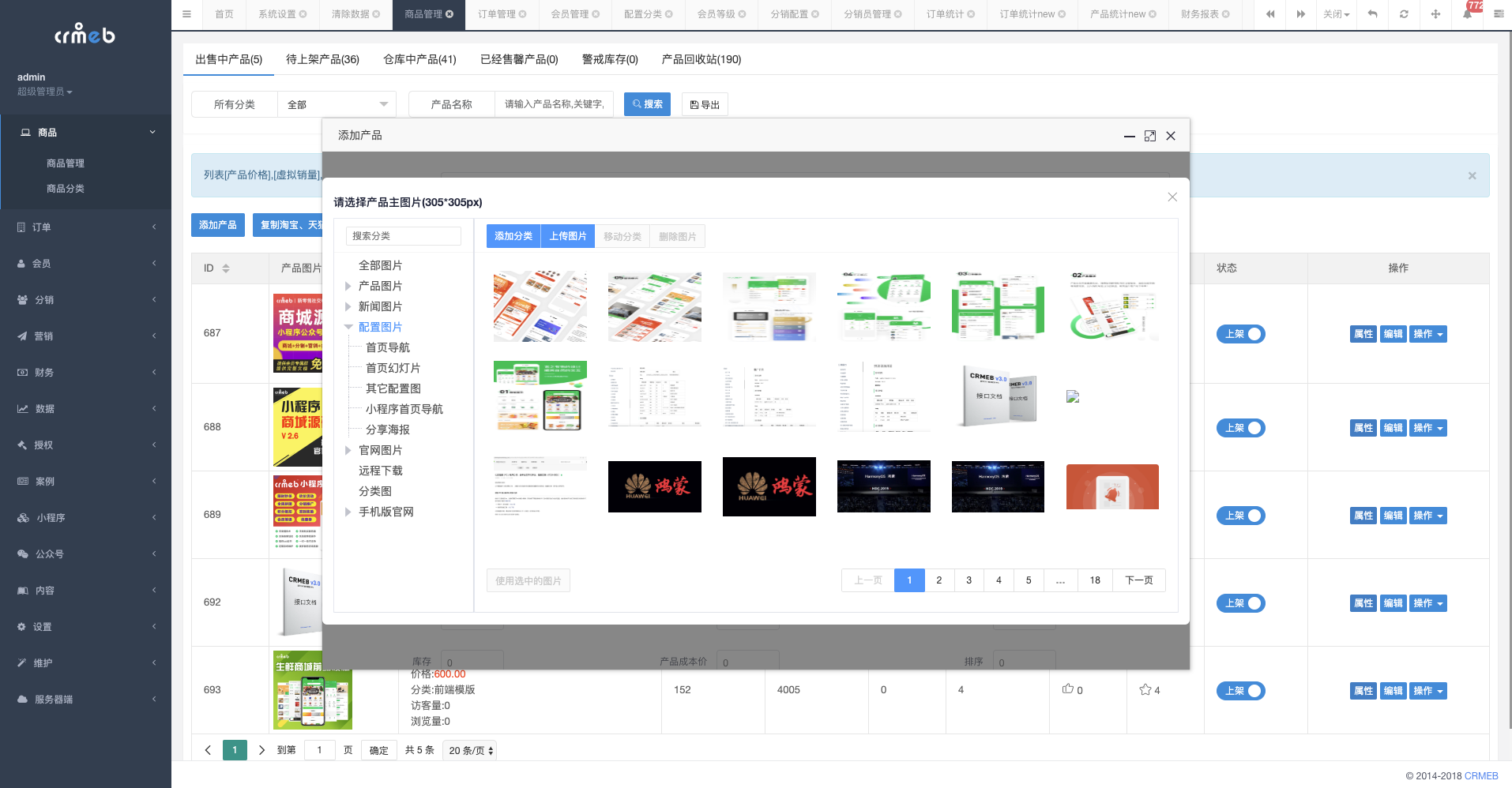
Task: Click the back arrow navigation icon
Action: coord(1372,14)
